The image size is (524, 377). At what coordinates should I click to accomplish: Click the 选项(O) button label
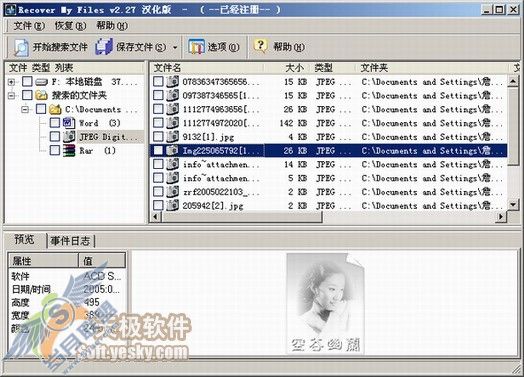coord(223,47)
